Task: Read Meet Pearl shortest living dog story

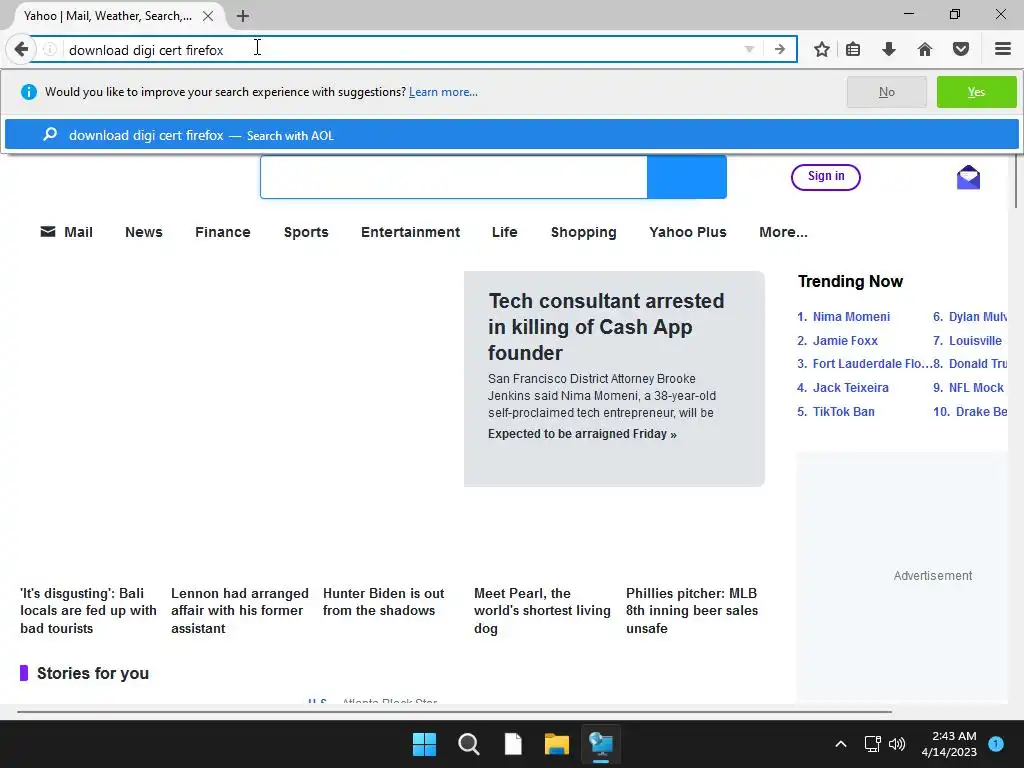Action: tap(542, 611)
